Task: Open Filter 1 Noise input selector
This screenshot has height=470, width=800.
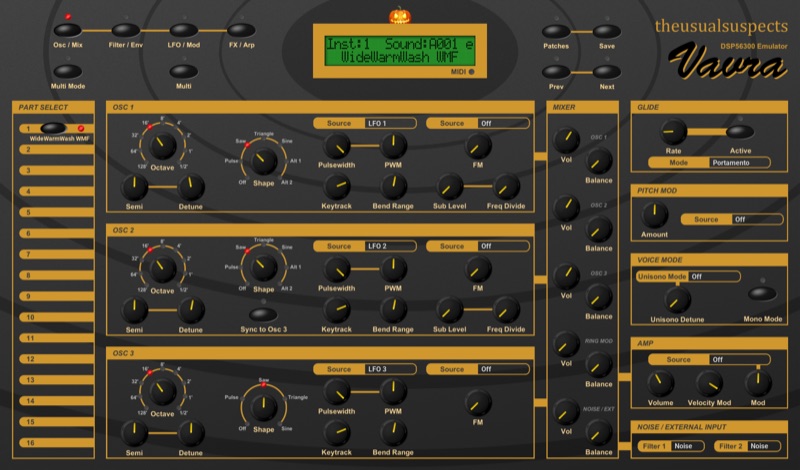Action: pyautogui.click(x=671, y=446)
